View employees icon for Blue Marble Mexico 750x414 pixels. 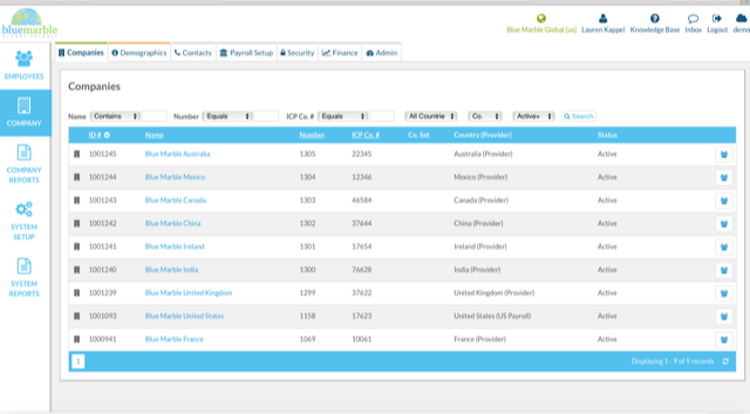click(x=724, y=177)
